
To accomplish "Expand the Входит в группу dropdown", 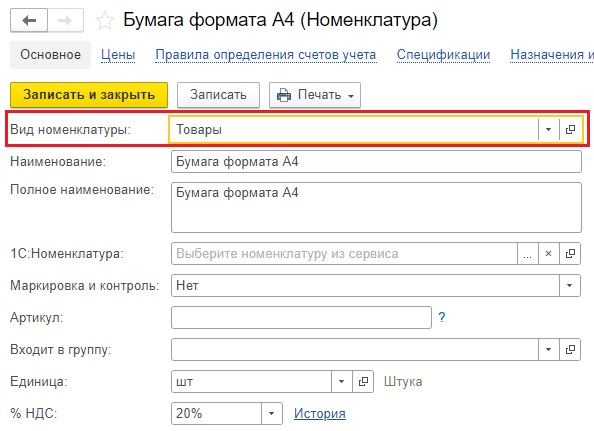I will 549,350.
